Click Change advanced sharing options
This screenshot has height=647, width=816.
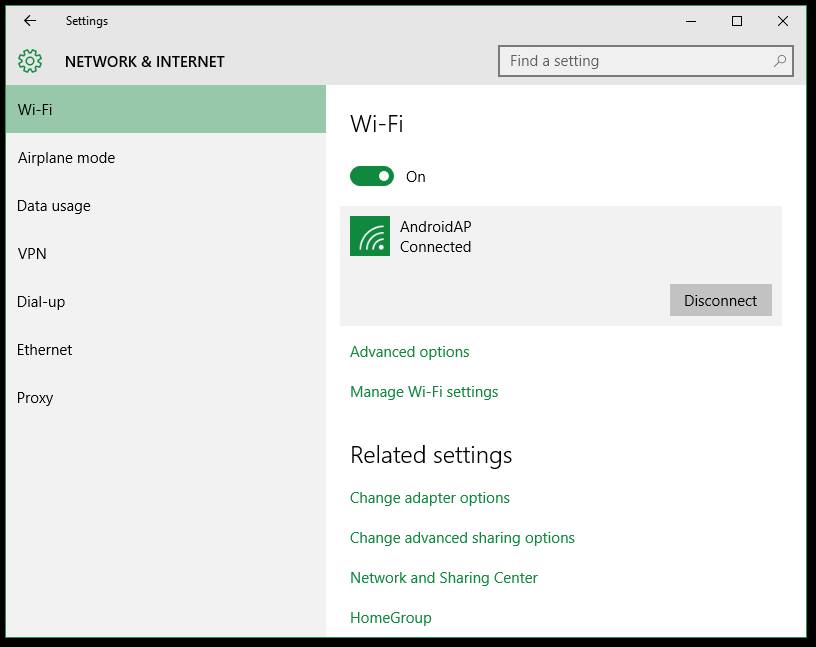(x=462, y=538)
